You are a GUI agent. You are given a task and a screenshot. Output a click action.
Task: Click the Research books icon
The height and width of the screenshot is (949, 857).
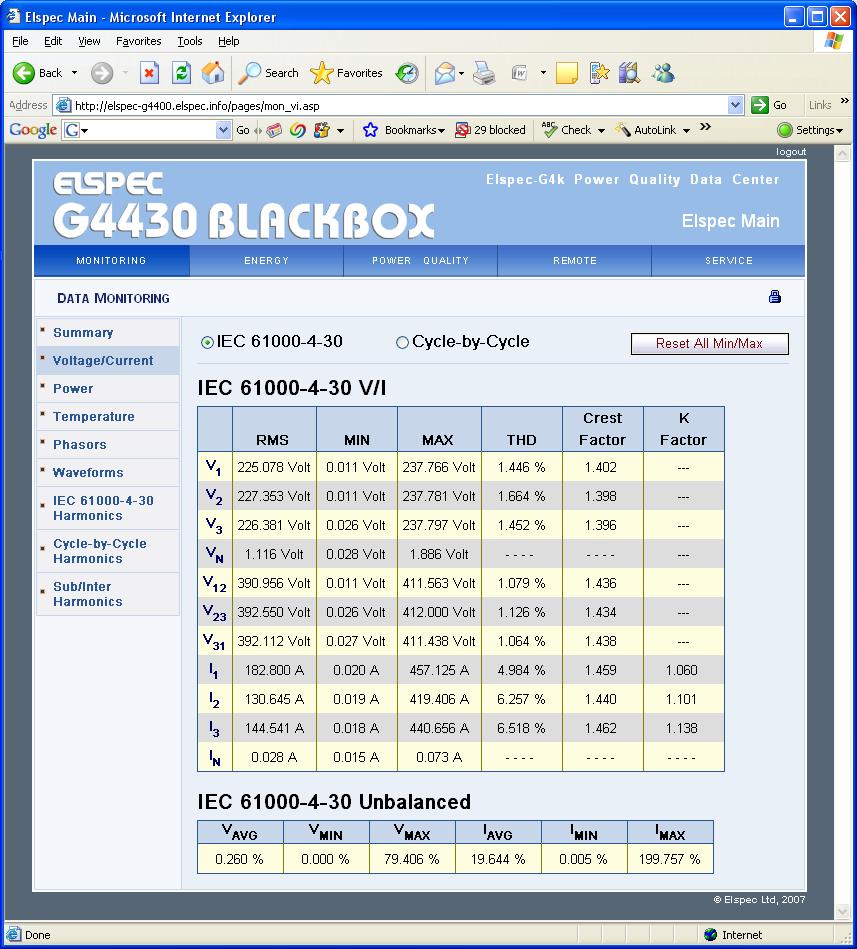coord(629,73)
